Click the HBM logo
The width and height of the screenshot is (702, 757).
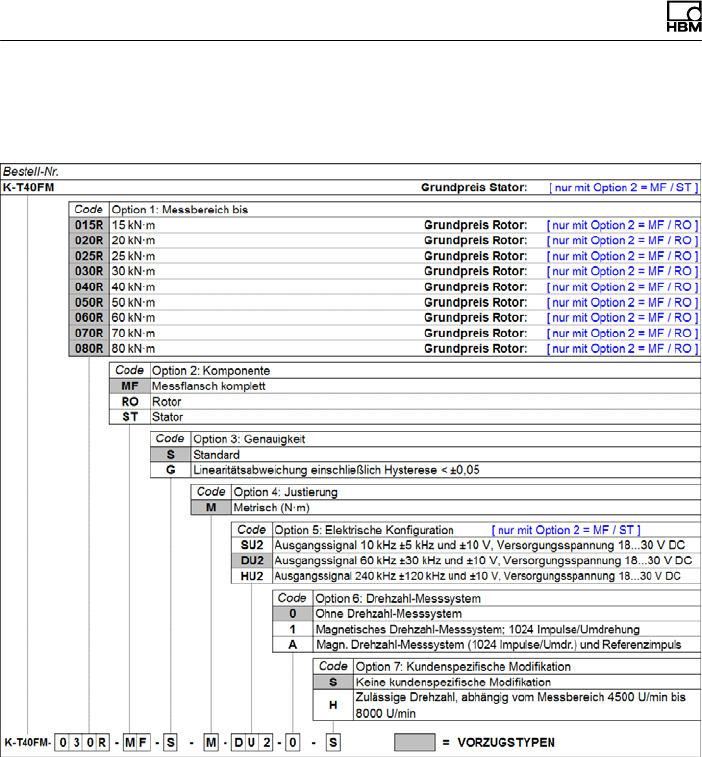pos(684,16)
